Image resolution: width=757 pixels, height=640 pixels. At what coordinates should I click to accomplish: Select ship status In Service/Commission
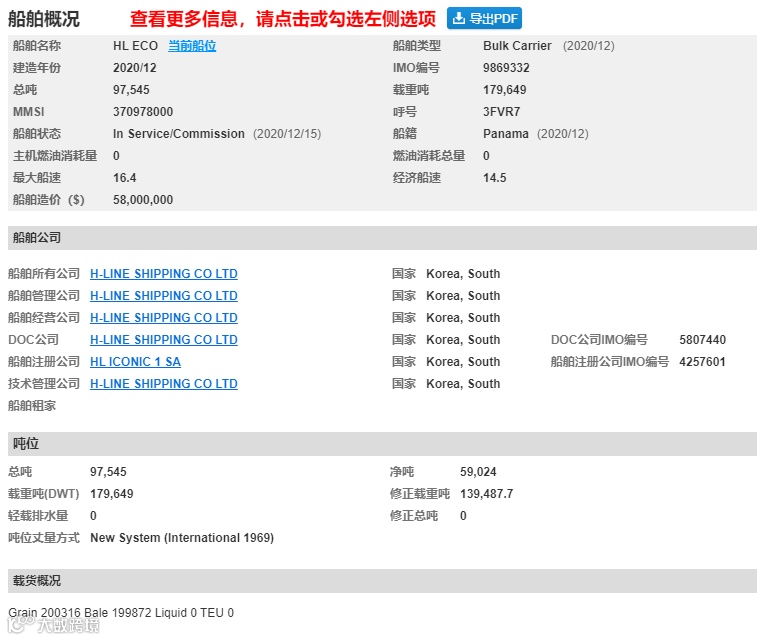pyautogui.click(x=179, y=134)
